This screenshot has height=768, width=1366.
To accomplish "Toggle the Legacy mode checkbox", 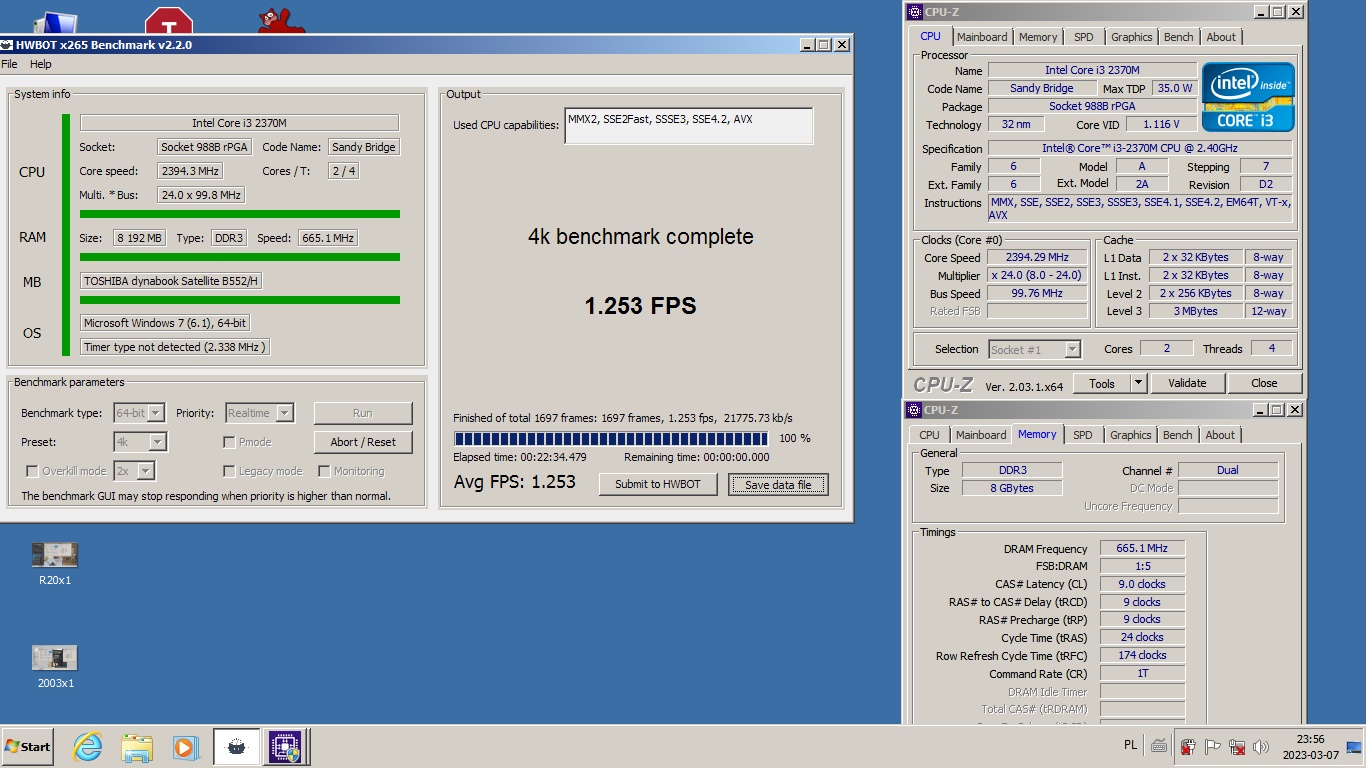I will click(229, 471).
